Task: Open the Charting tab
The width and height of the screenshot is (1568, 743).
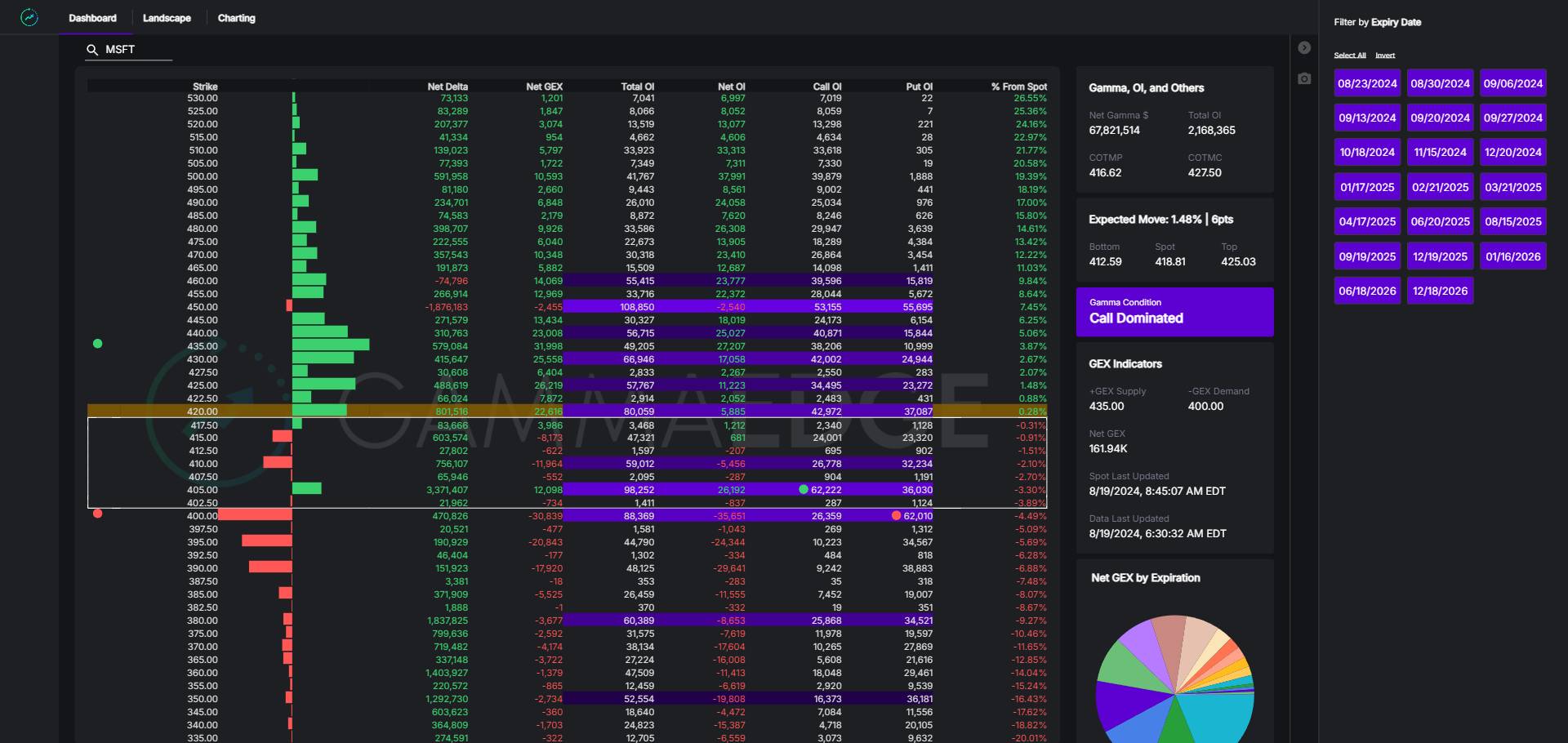Action: point(236,18)
